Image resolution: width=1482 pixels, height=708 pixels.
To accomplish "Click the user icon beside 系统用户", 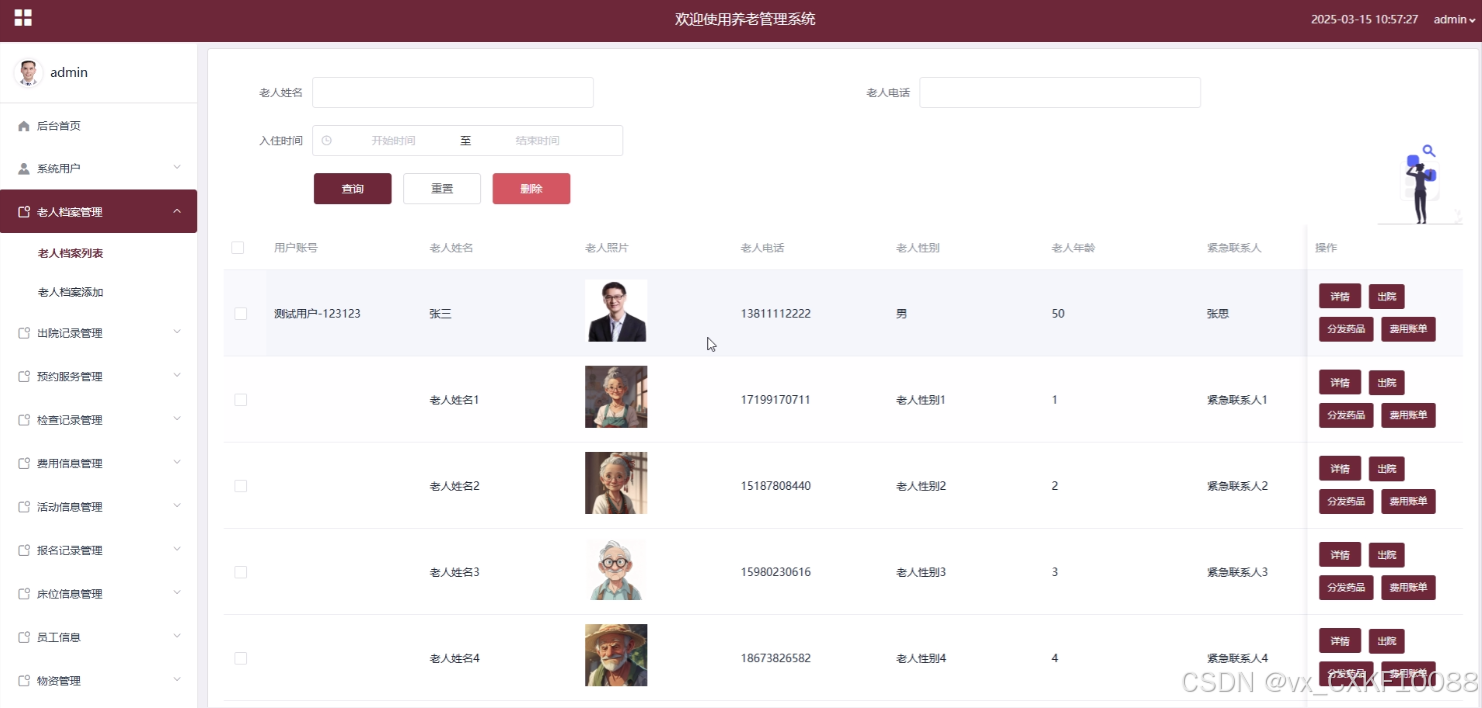I will (x=24, y=168).
